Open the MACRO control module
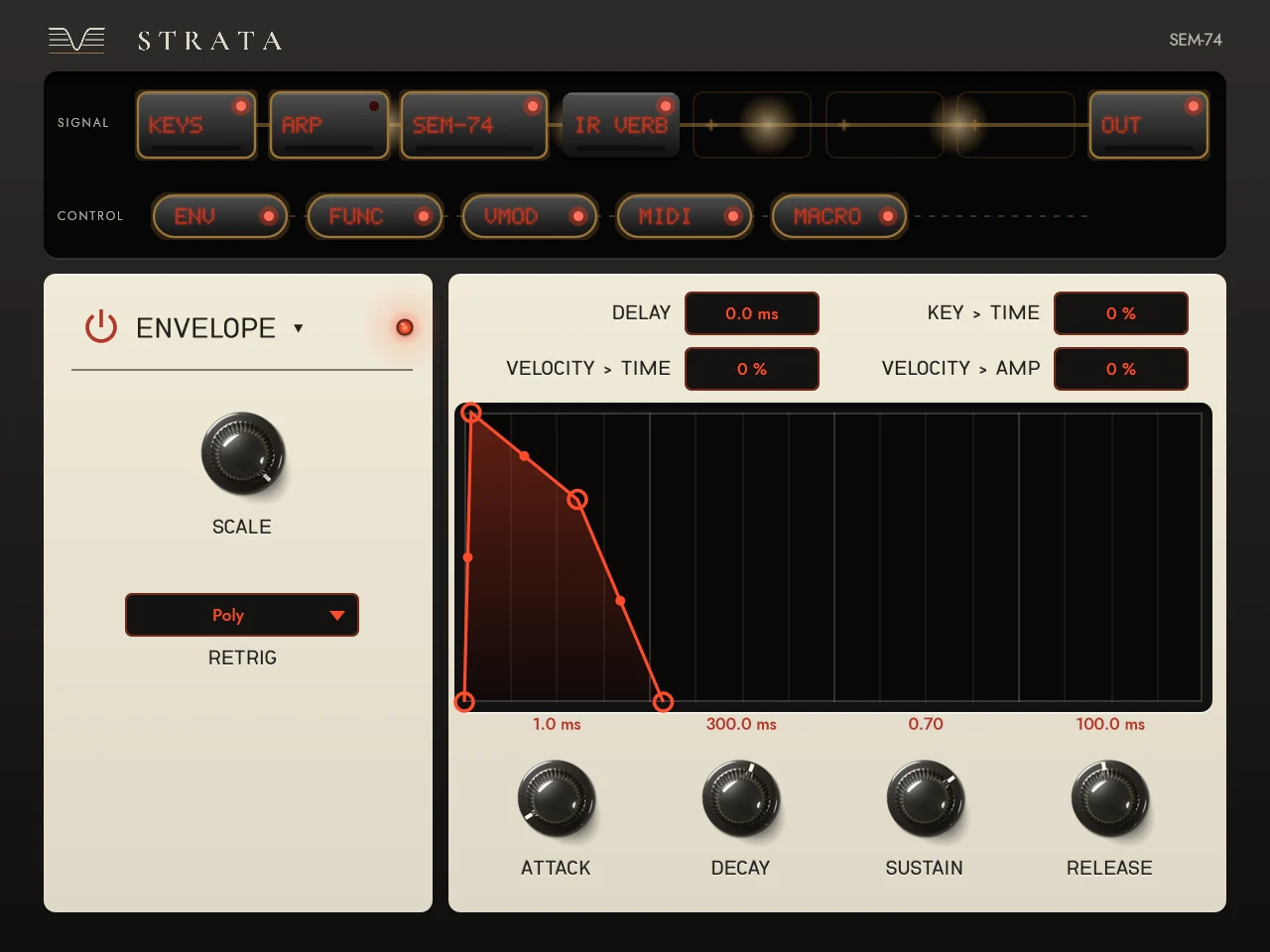The width and height of the screenshot is (1270, 952). 839,216
